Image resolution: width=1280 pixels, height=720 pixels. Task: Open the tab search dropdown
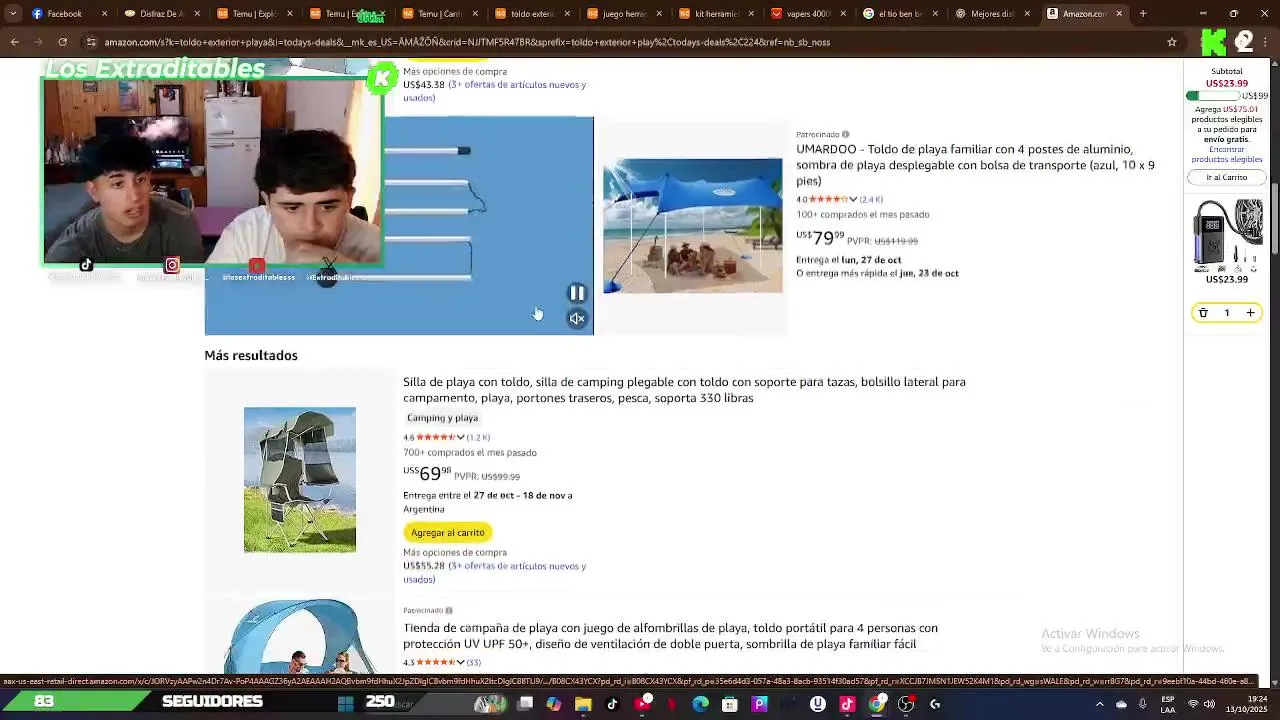pyautogui.click(x=12, y=14)
